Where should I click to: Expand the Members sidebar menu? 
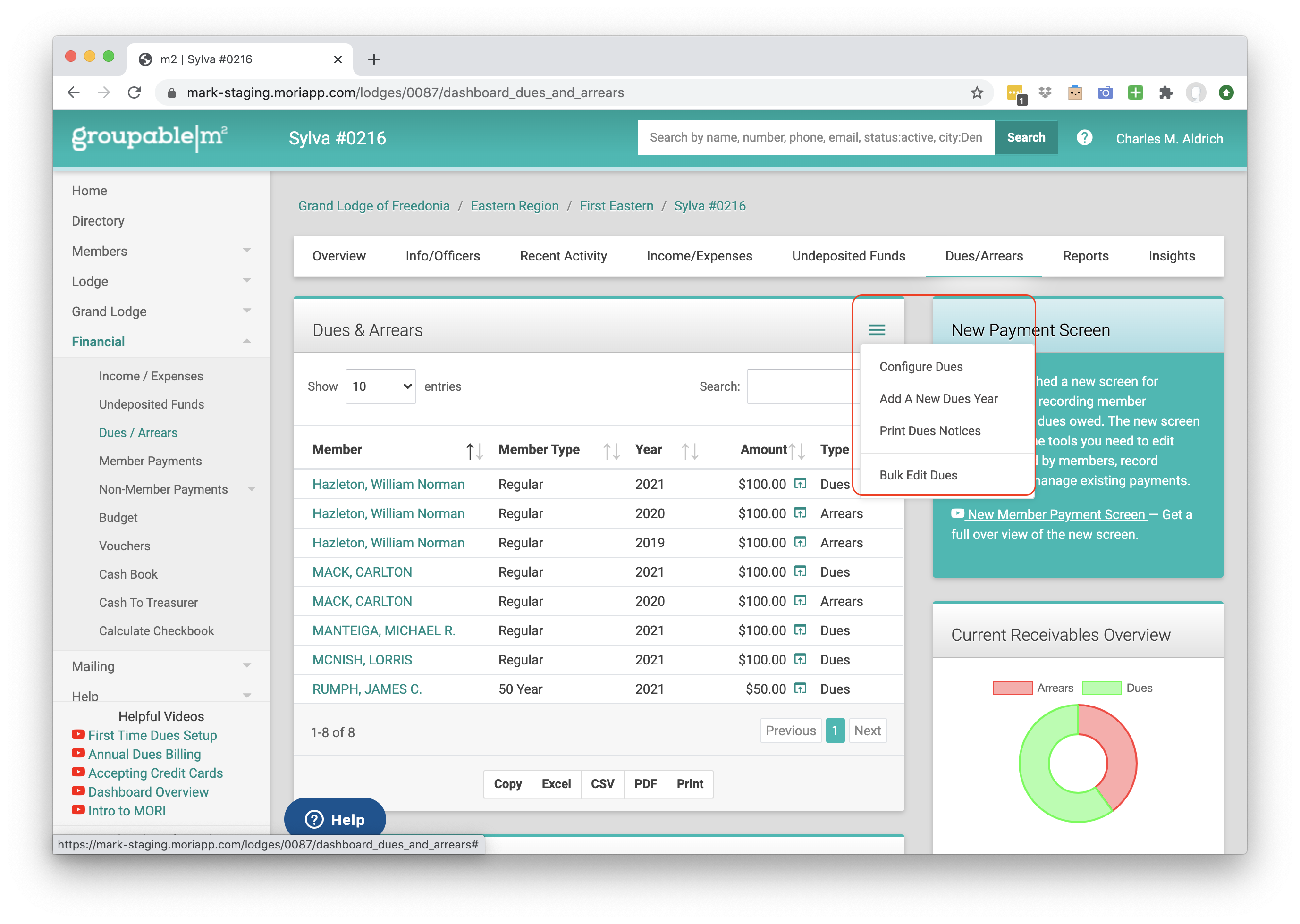point(246,250)
